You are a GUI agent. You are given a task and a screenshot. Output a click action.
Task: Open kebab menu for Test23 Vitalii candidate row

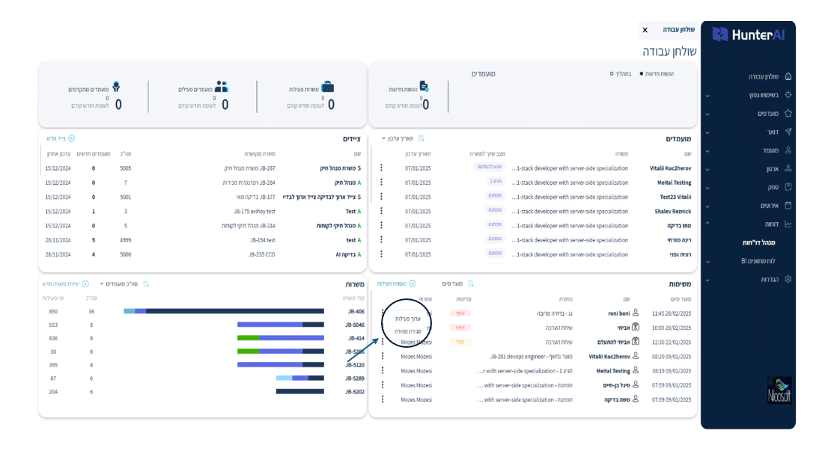click(x=382, y=196)
